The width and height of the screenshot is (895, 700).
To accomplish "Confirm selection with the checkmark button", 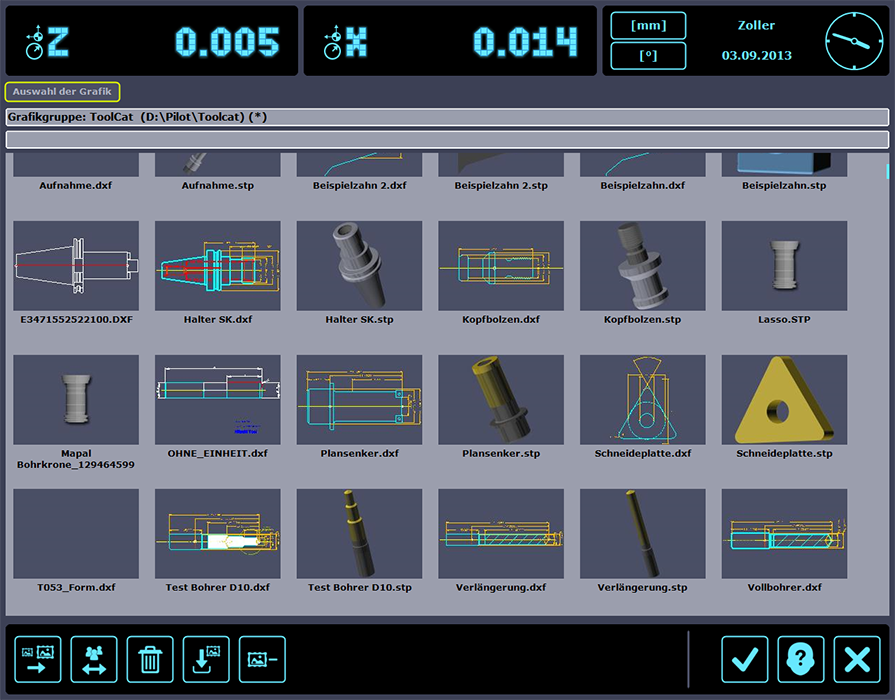I will tap(745, 659).
